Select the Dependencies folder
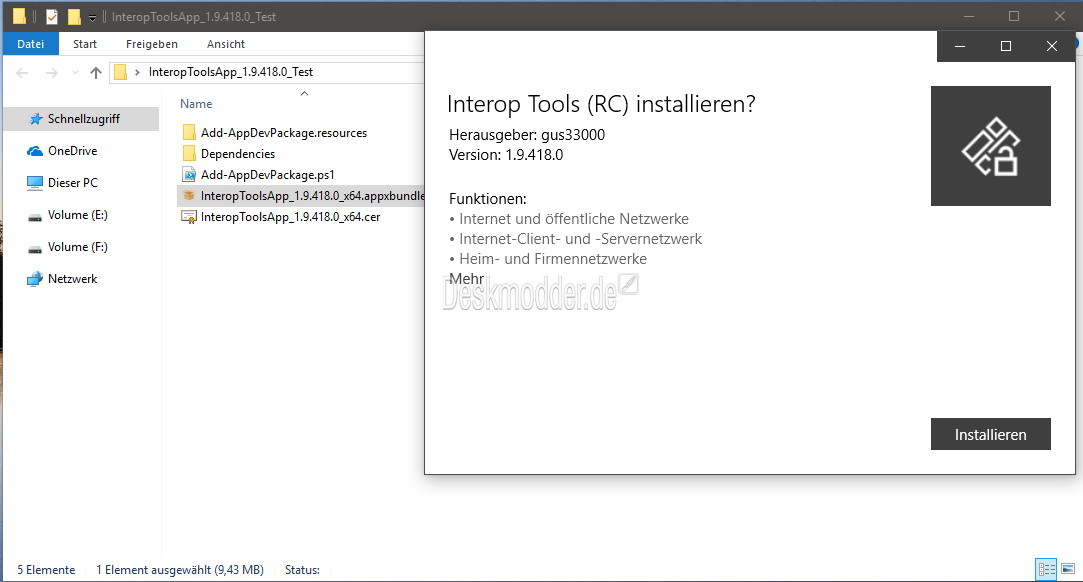Screen dimensions: 1083x582 pyautogui.click(x=229, y=153)
